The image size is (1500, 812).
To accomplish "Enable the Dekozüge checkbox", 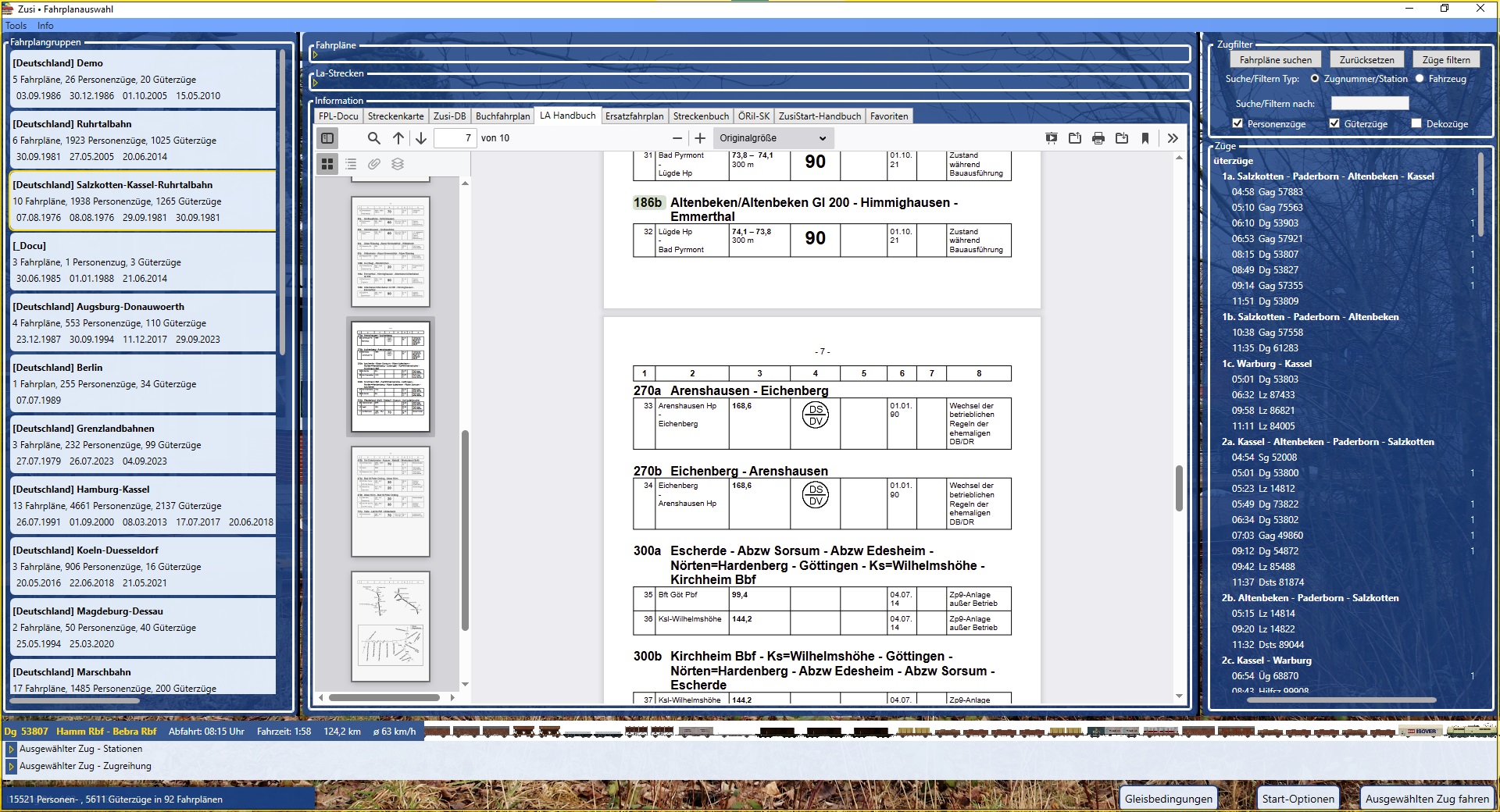I will click(1416, 123).
